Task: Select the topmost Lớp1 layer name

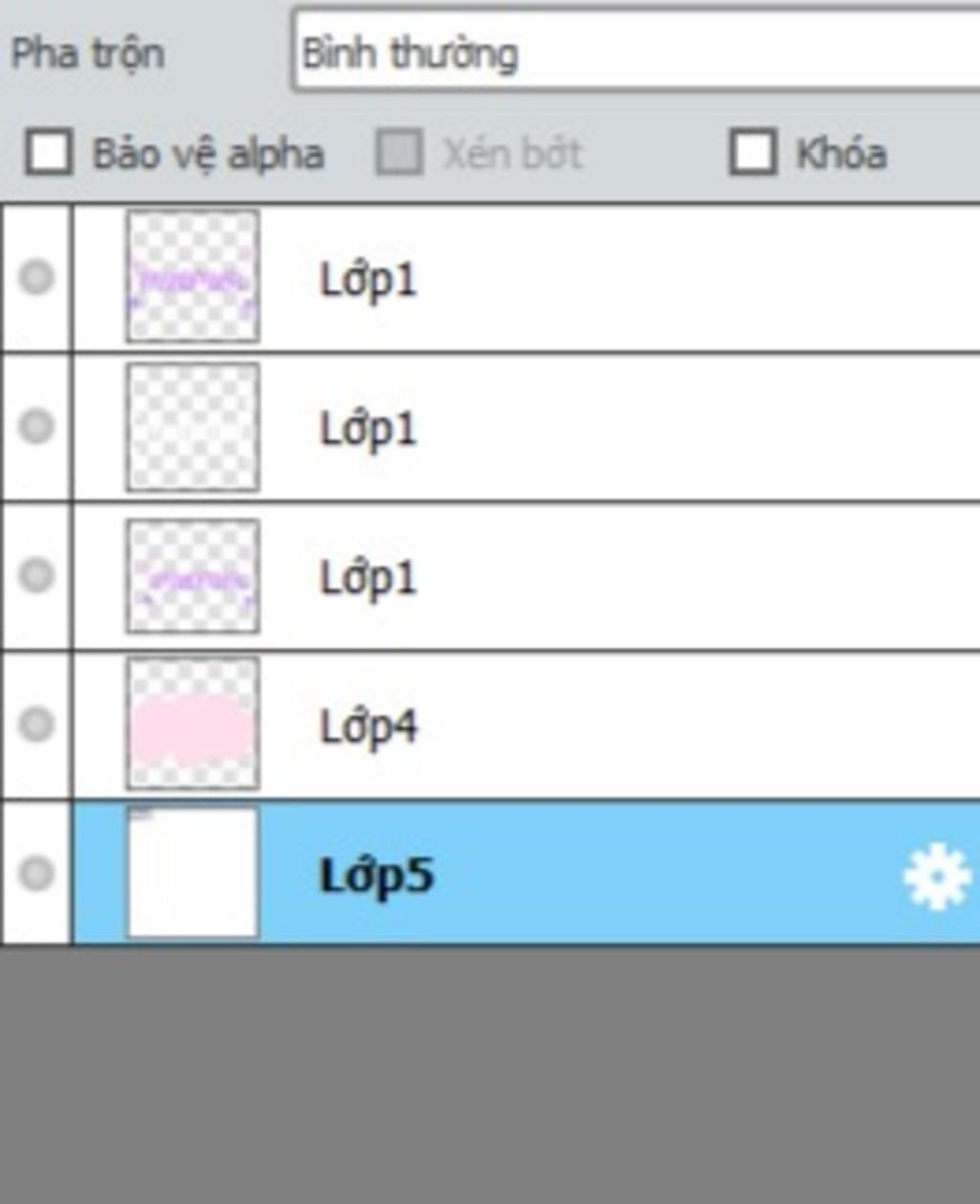Action: pyautogui.click(x=368, y=279)
